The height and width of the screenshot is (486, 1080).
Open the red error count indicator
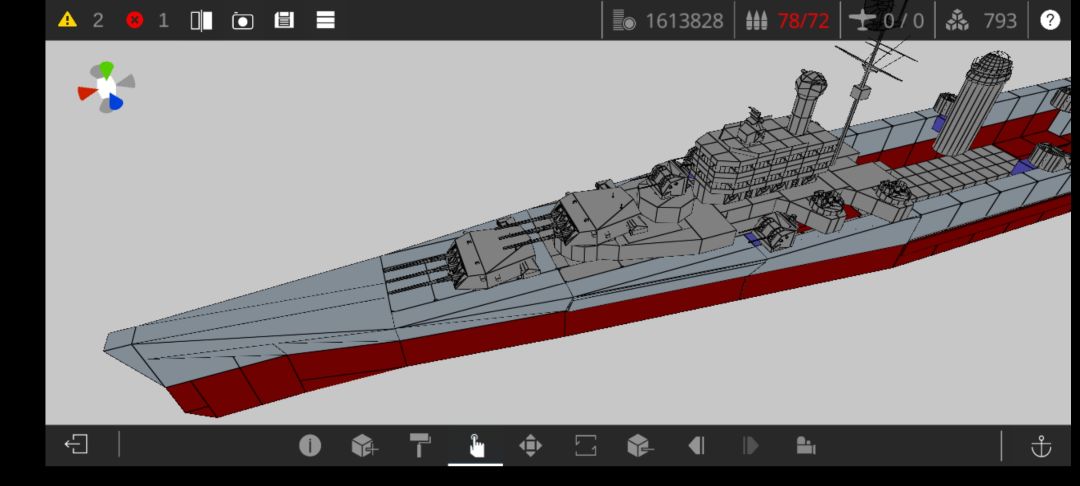click(x=134, y=20)
